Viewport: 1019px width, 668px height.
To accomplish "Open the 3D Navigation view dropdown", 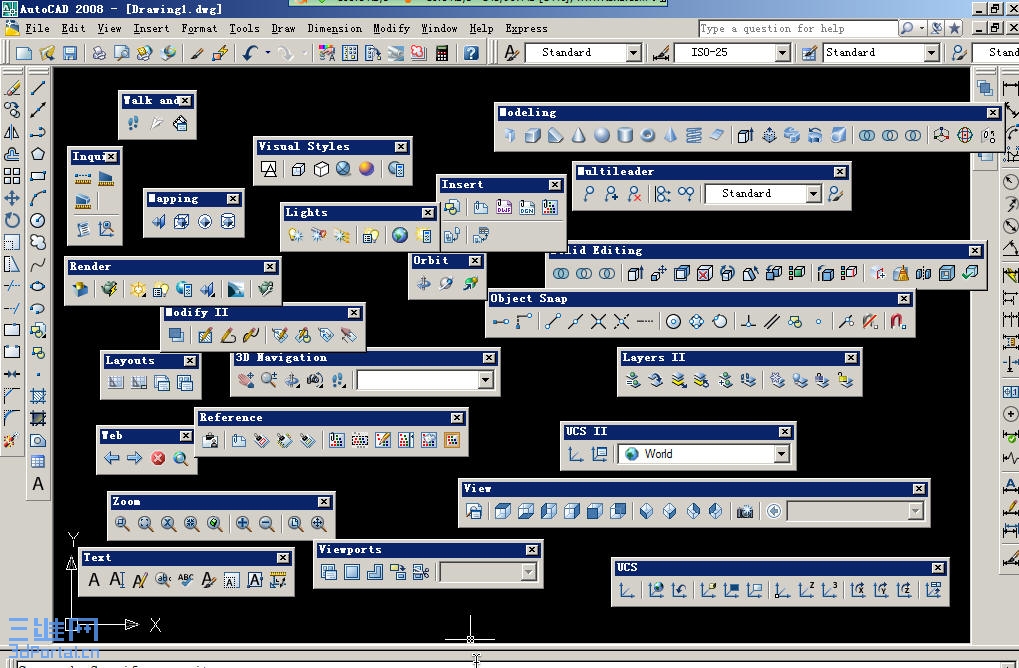I will 485,379.
